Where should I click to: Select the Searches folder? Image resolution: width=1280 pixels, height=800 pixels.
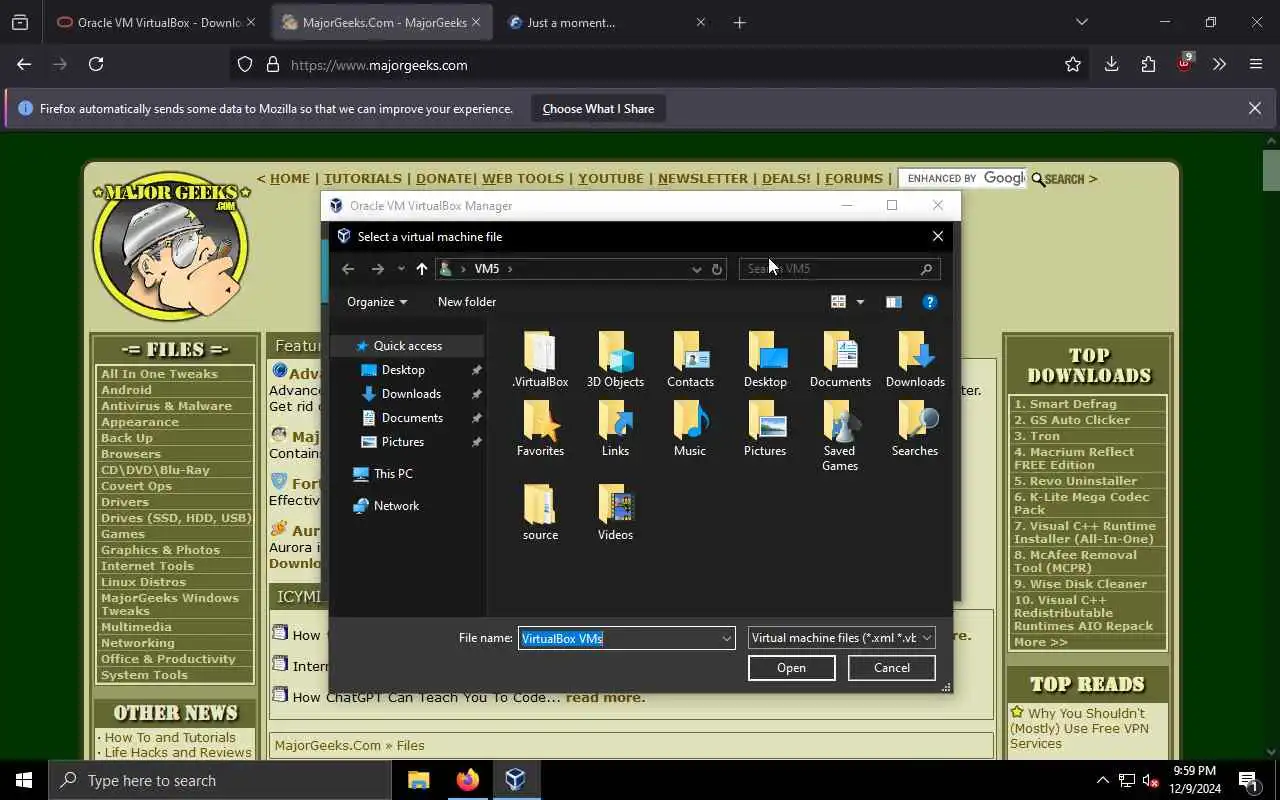[x=915, y=429]
